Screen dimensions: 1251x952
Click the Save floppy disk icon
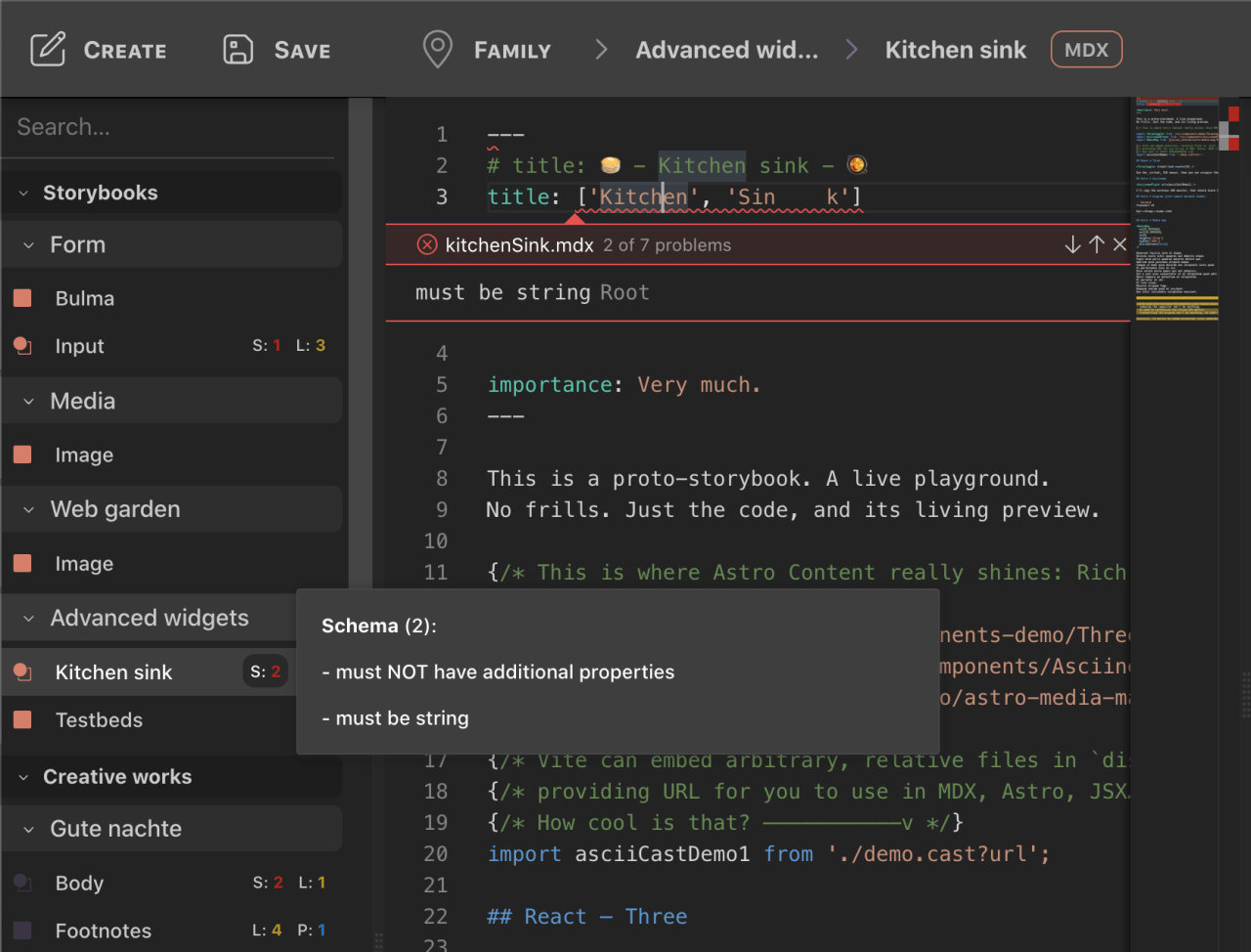pos(237,50)
